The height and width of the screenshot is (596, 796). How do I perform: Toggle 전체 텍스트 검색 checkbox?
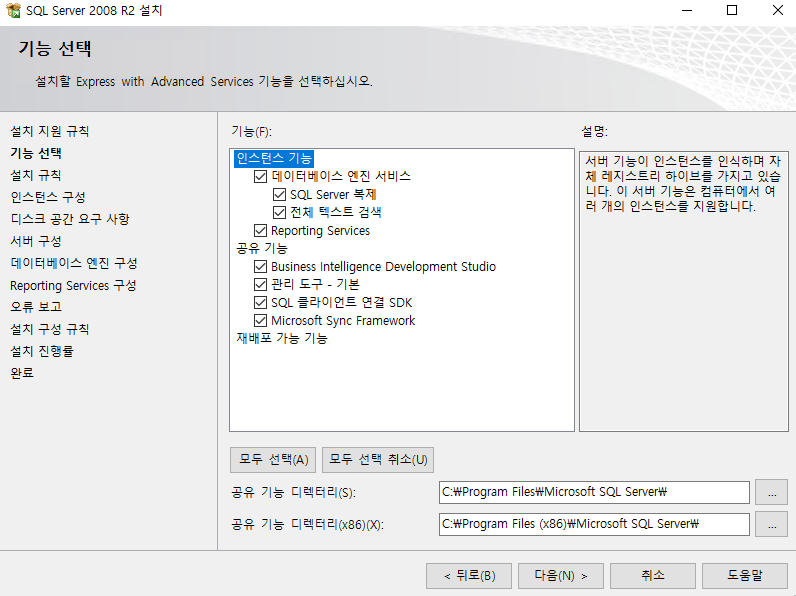coord(279,212)
